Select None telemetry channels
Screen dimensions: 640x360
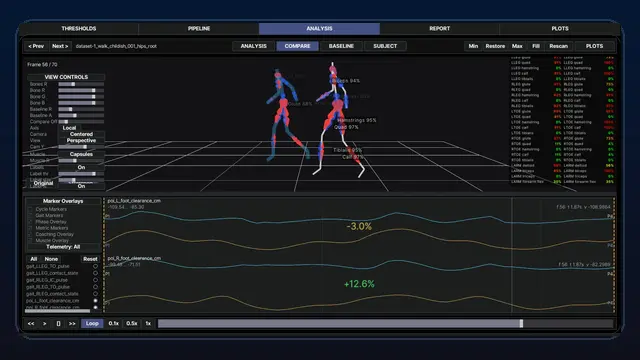[x=51, y=259]
